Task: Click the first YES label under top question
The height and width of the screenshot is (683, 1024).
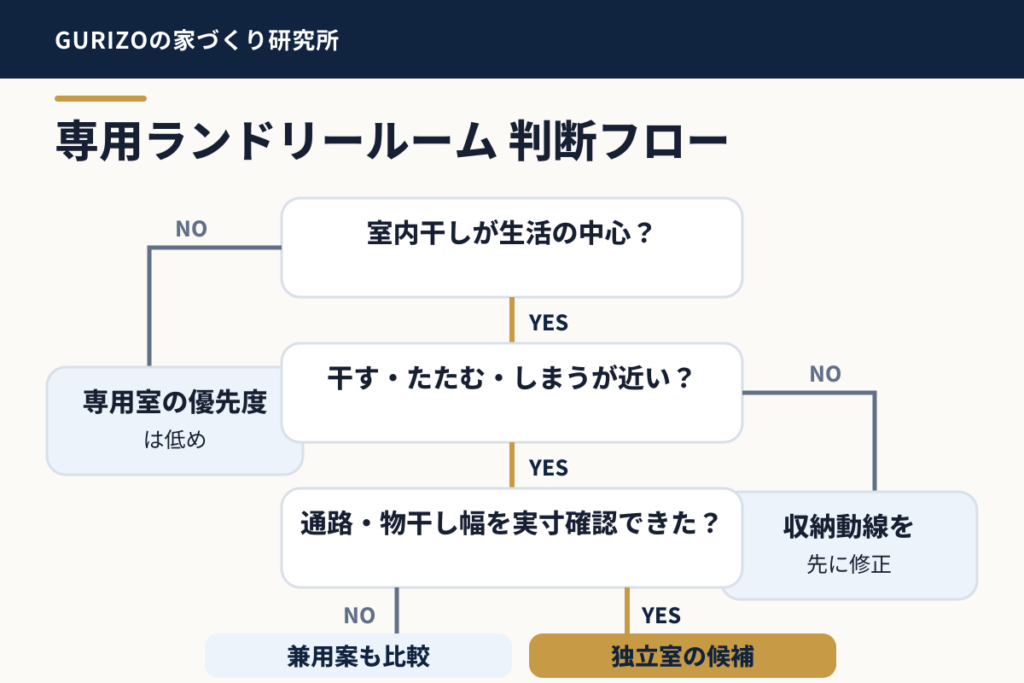Action: (x=549, y=323)
